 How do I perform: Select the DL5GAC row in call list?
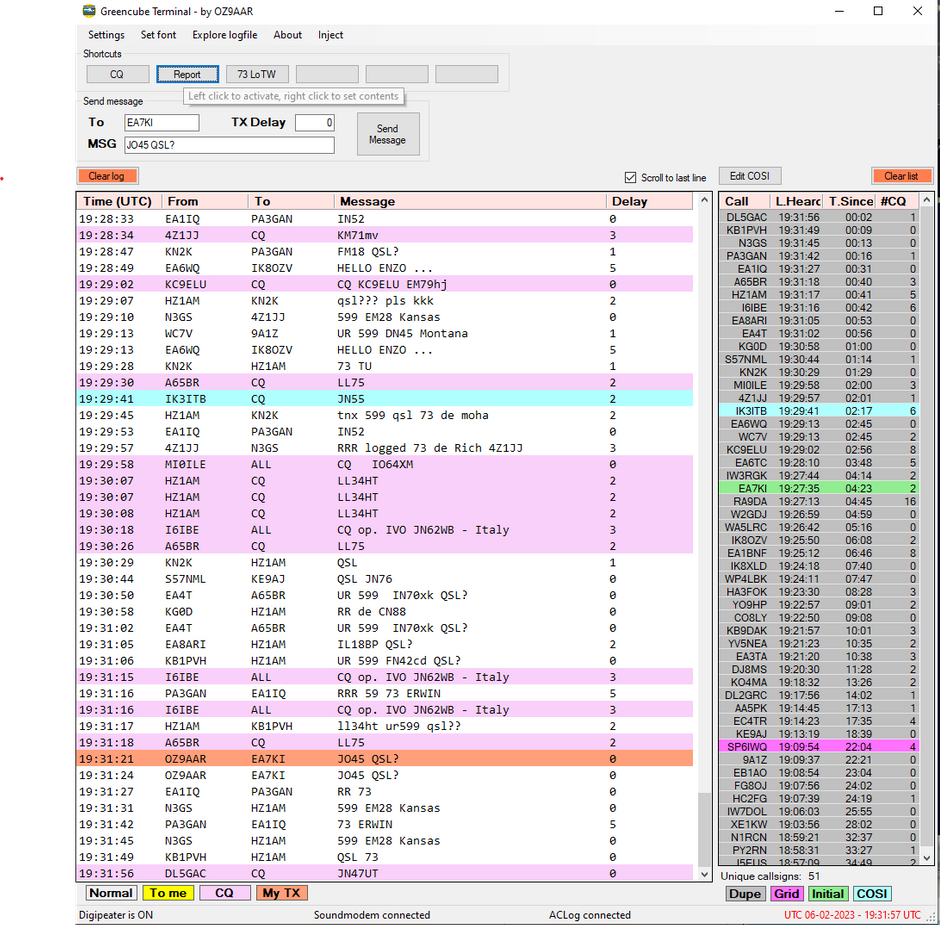click(x=820, y=217)
